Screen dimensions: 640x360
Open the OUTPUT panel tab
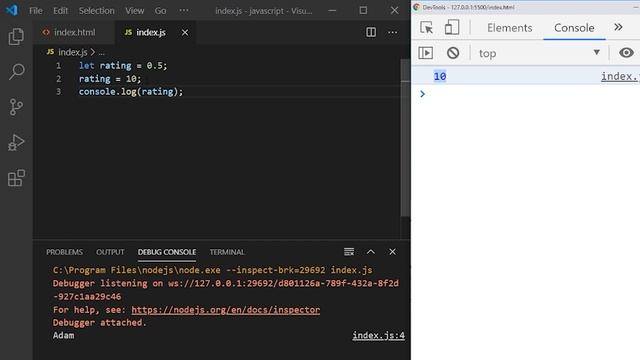pyautogui.click(x=110, y=252)
